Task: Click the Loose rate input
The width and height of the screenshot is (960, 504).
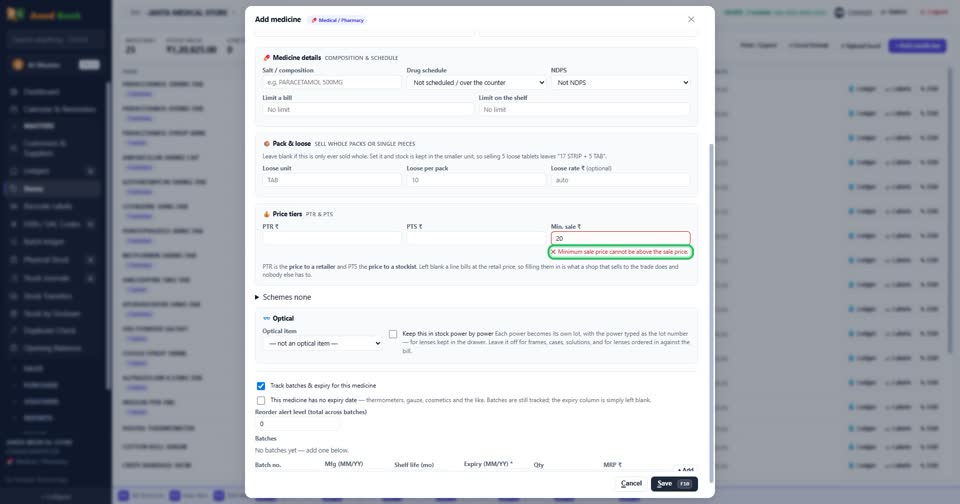Action: 620,180
